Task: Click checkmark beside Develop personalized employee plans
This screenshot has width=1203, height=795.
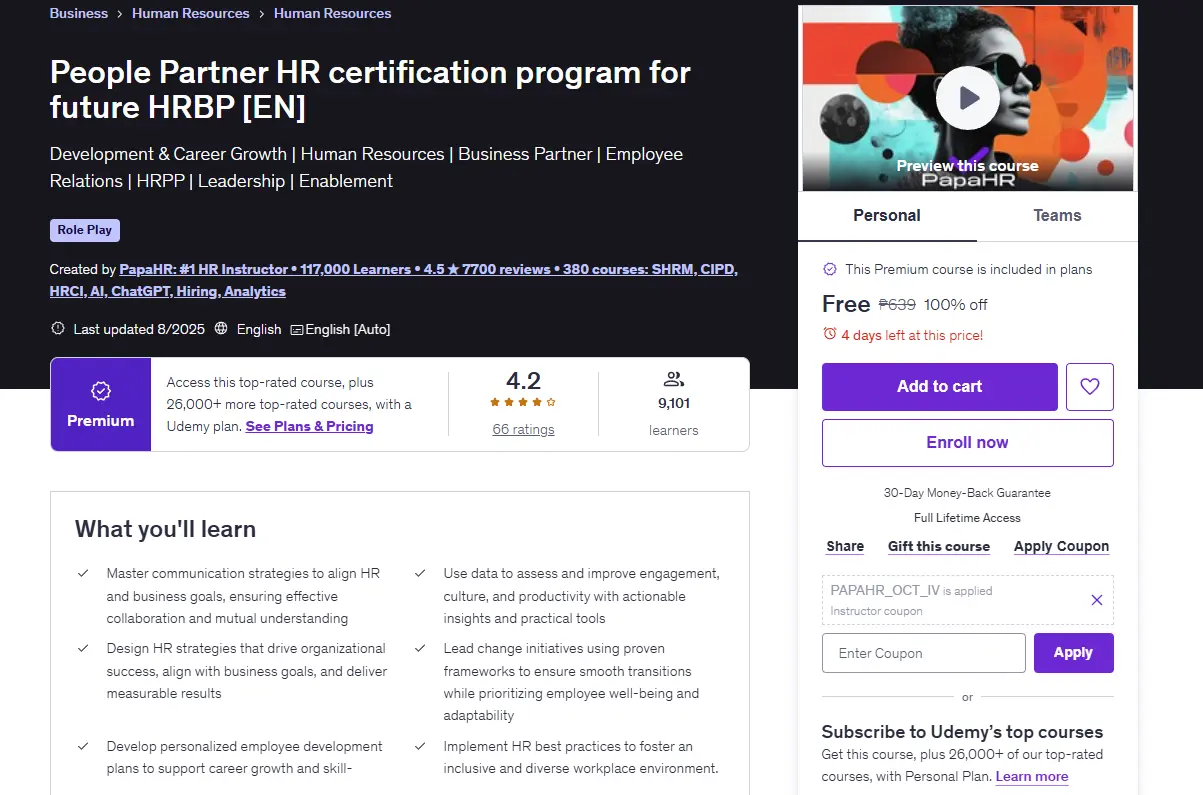Action: 84,747
